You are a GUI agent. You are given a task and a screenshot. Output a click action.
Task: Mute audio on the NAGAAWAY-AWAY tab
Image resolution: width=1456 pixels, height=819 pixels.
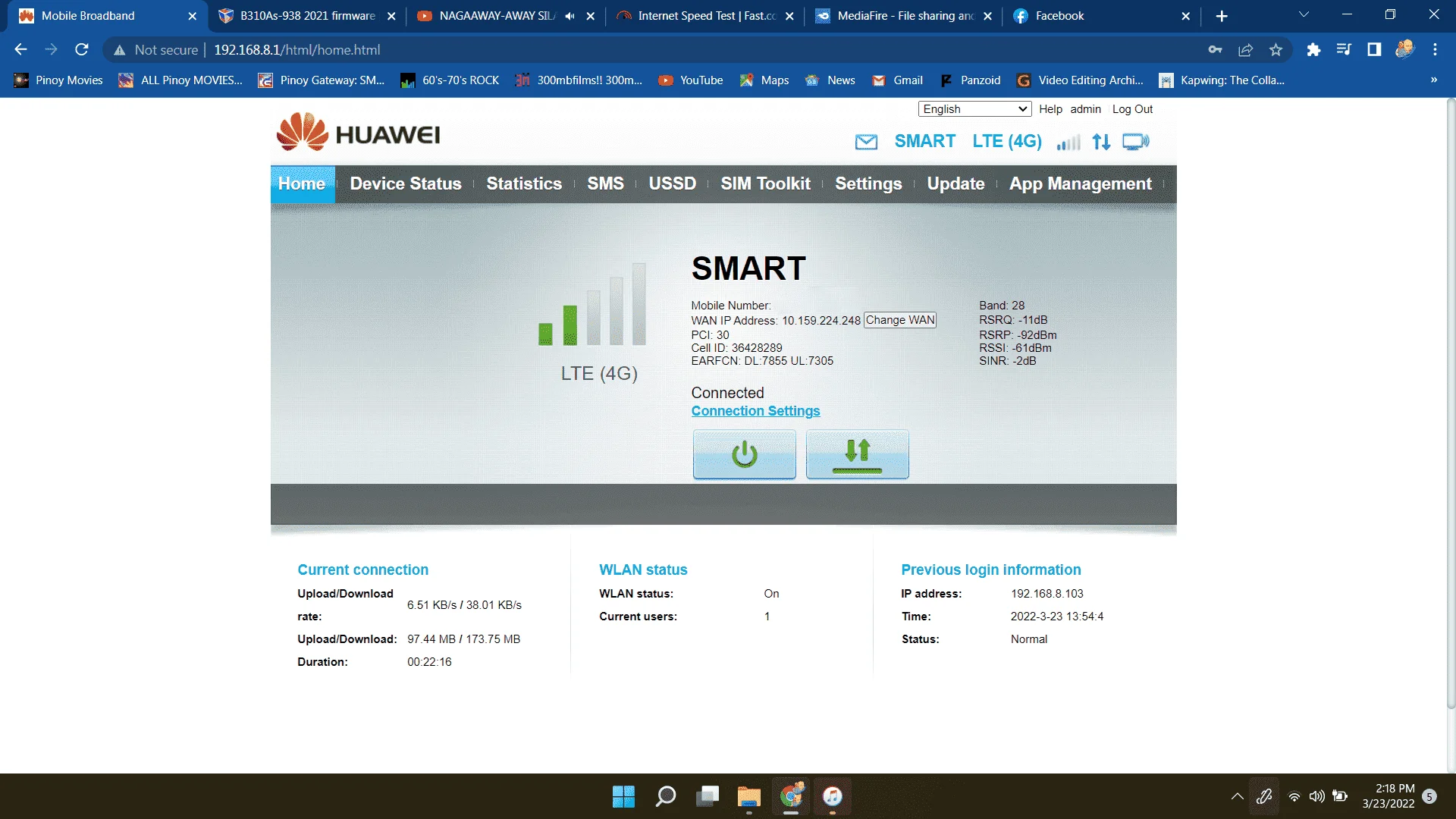click(x=570, y=16)
